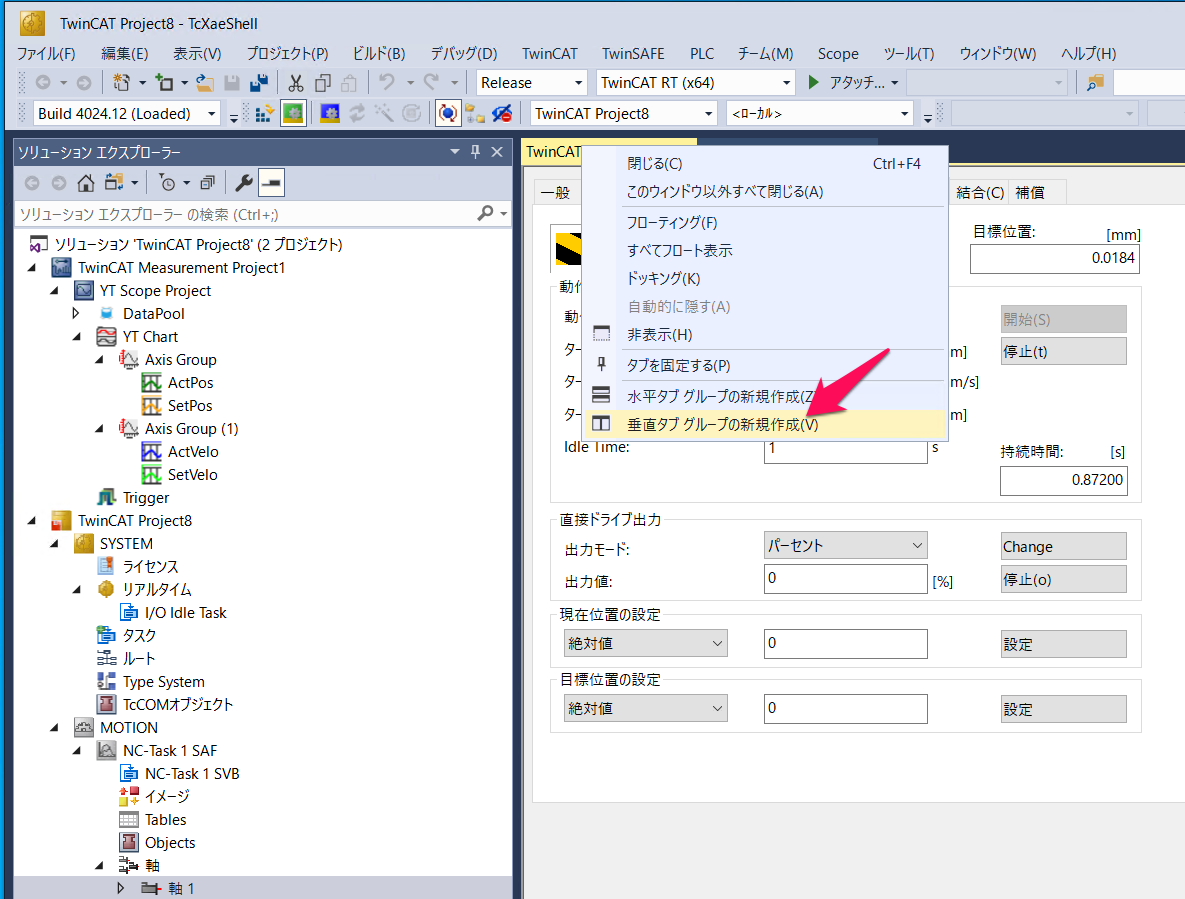Open the TwinSAFE menu

tap(633, 54)
